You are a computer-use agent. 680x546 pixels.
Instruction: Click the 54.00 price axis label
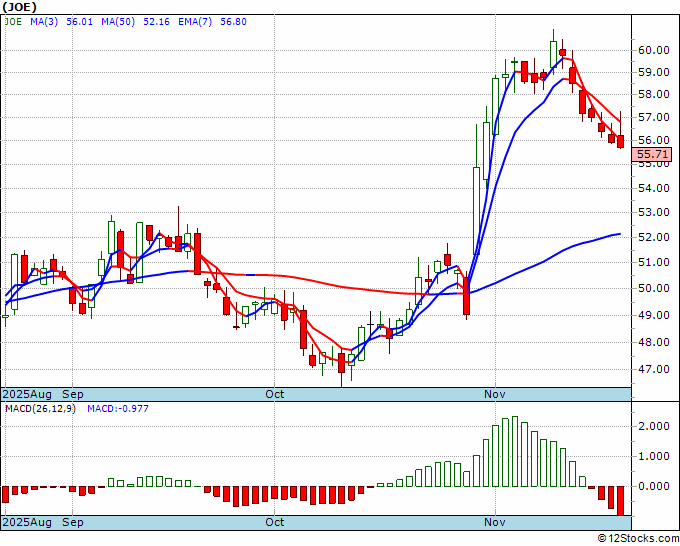coord(654,188)
